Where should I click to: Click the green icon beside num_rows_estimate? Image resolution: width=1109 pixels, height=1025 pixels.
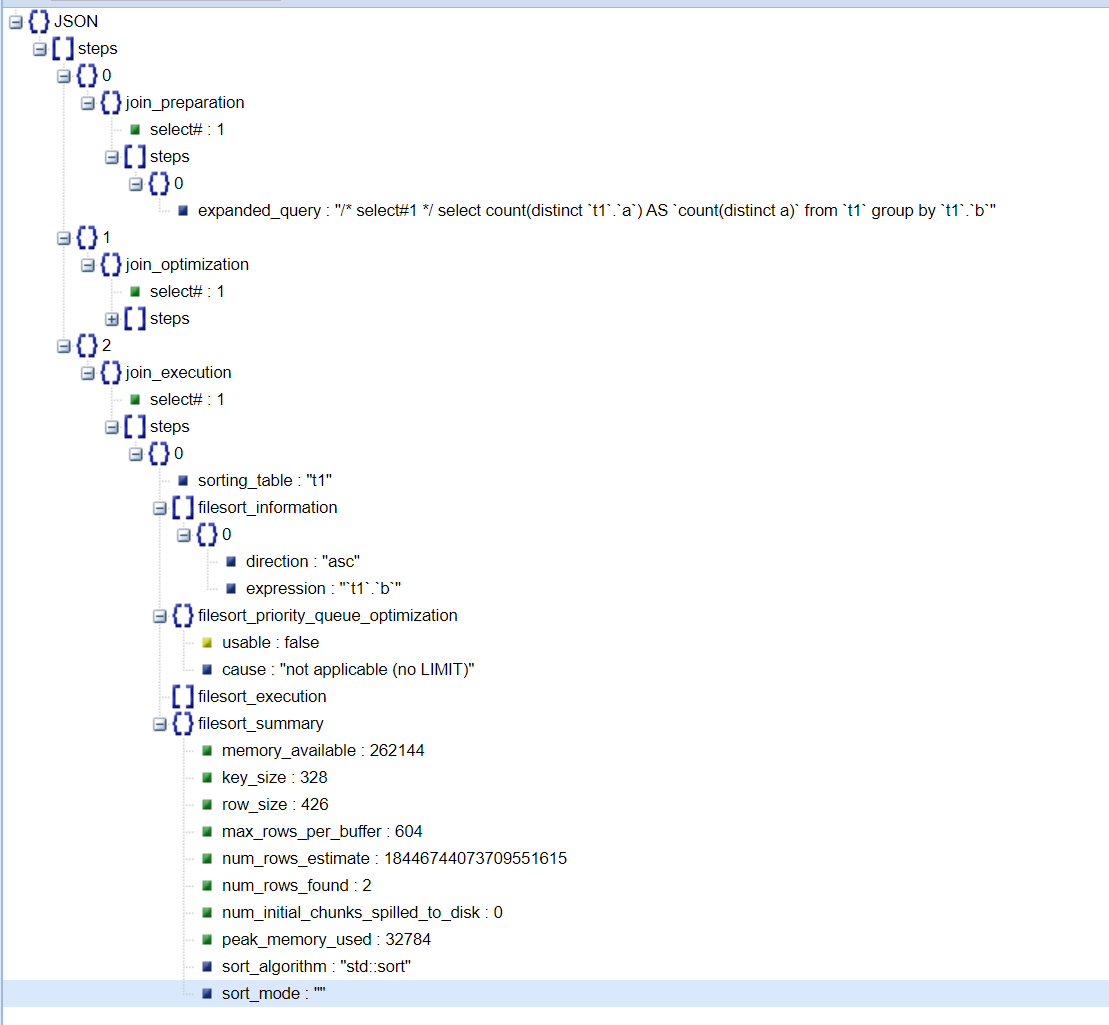click(207, 859)
